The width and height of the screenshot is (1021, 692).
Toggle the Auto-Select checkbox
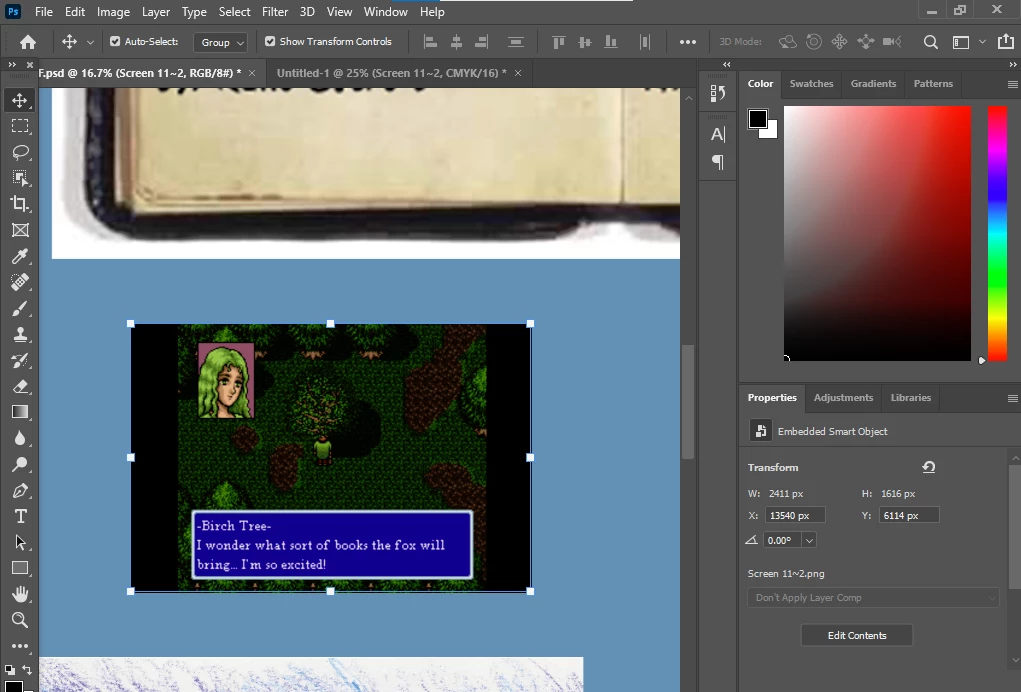[x=115, y=41]
